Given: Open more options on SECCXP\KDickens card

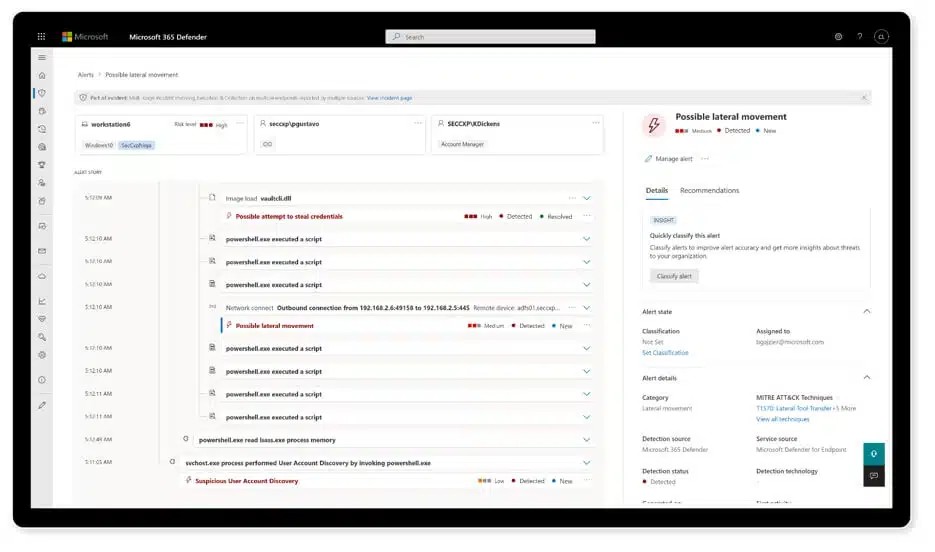Looking at the screenshot, I should pyautogui.click(x=596, y=123).
